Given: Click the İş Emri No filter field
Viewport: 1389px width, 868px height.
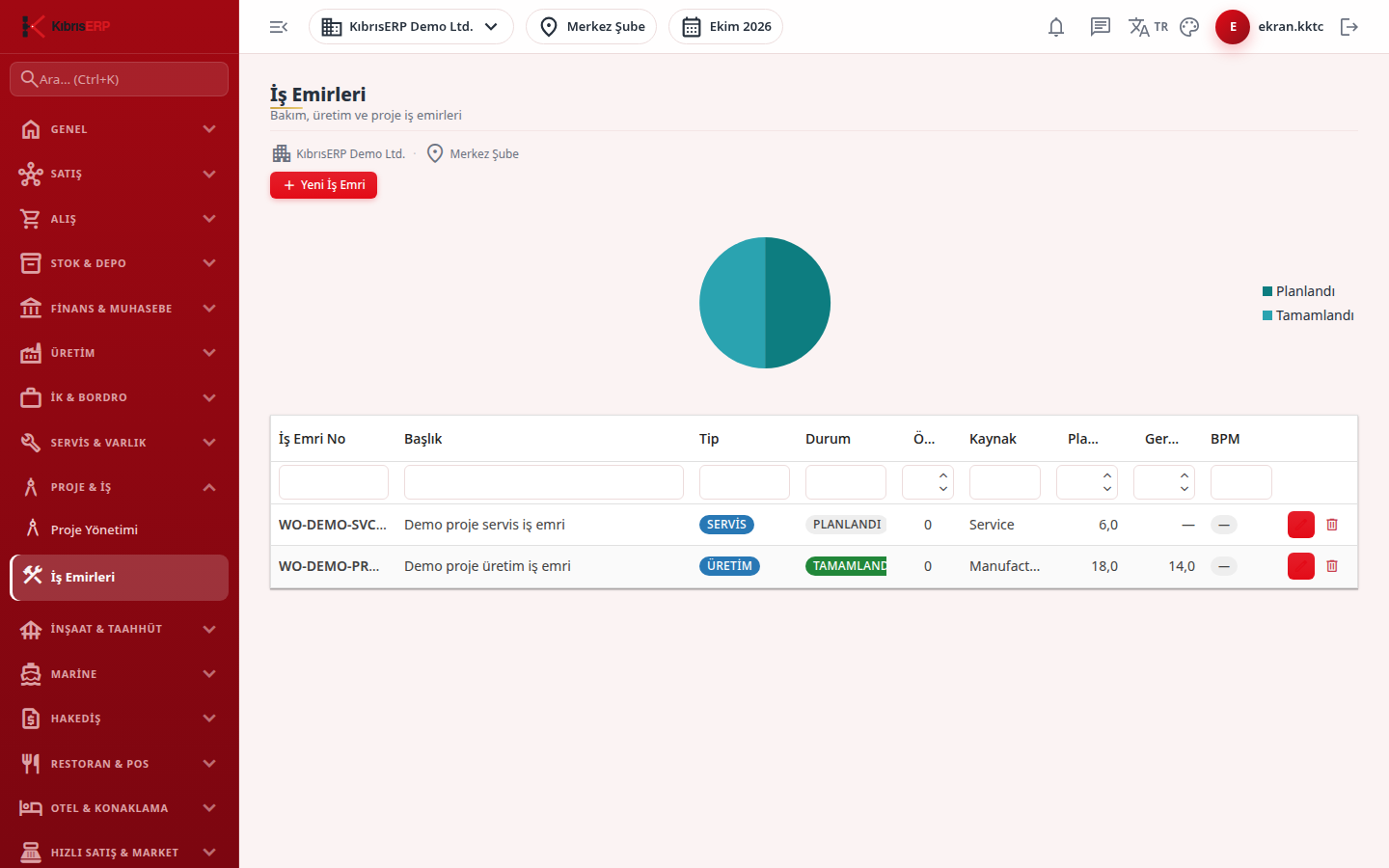Looking at the screenshot, I should (334, 482).
